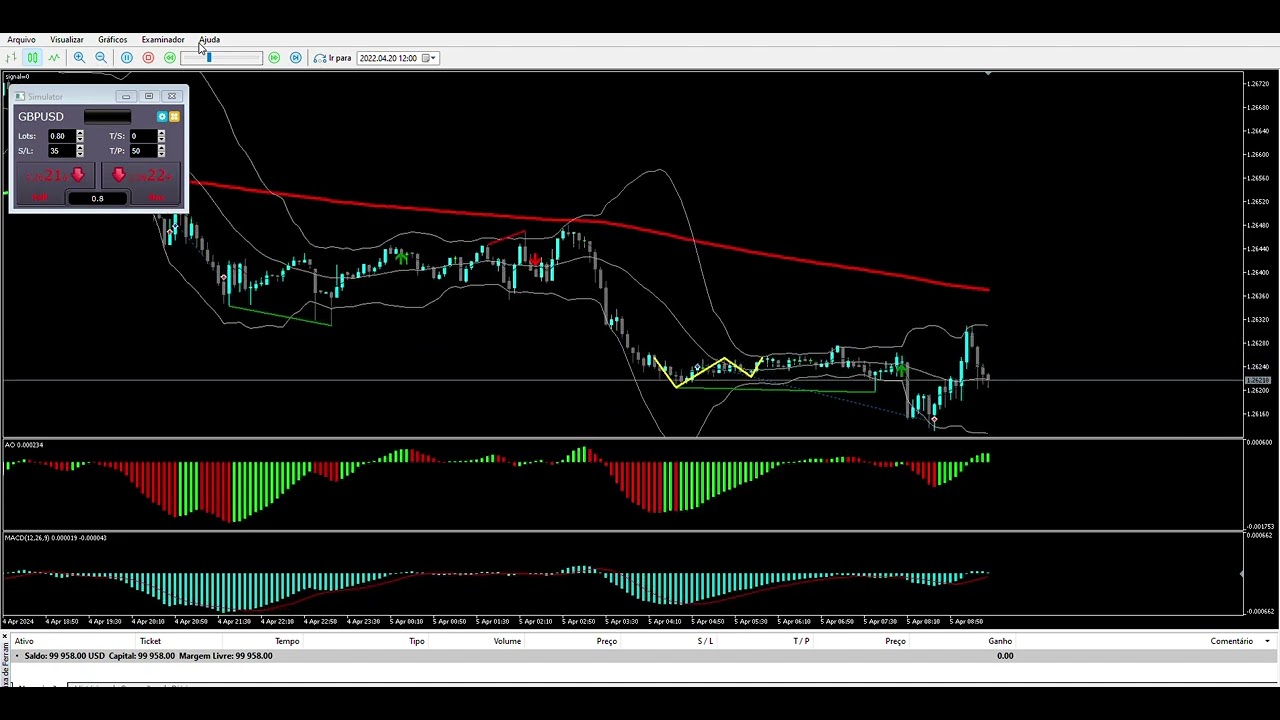Open the Examinador menu

[163, 40]
